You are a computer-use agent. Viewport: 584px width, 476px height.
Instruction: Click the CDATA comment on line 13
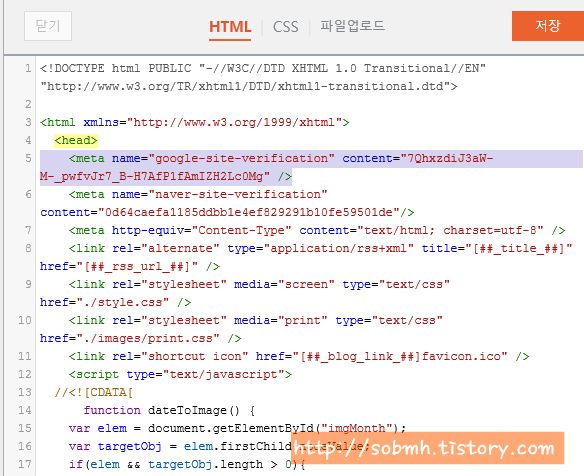[93, 392]
